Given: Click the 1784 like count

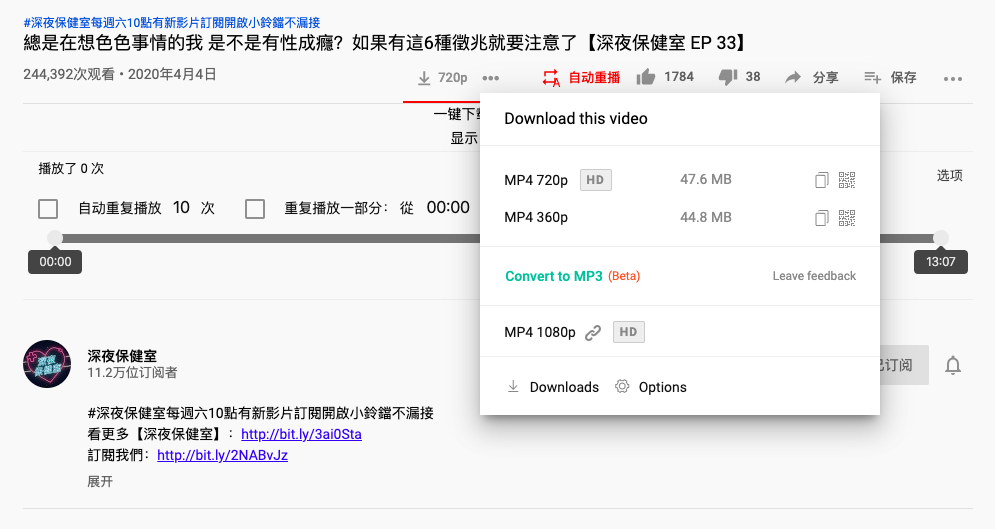Looking at the screenshot, I should coord(679,77).
